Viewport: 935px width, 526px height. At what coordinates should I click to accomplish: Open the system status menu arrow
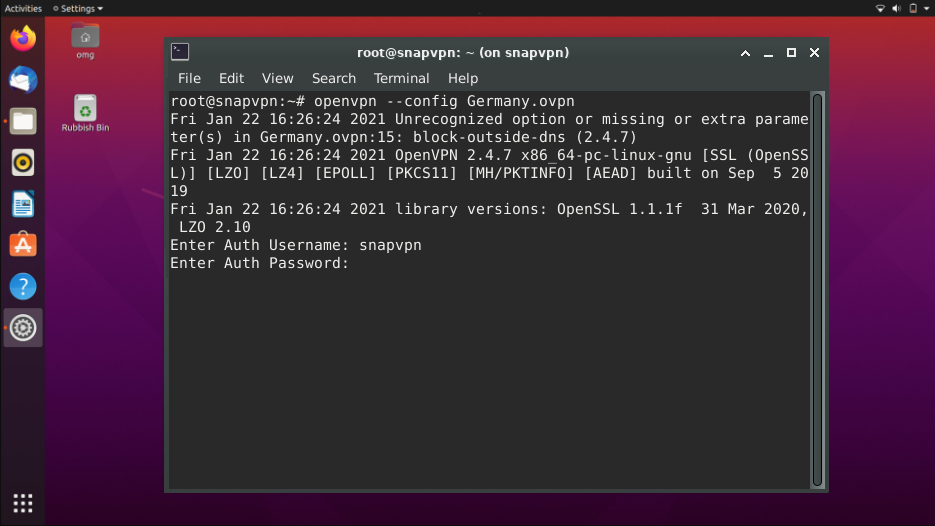pyautogui.click(x=927, y=8)
